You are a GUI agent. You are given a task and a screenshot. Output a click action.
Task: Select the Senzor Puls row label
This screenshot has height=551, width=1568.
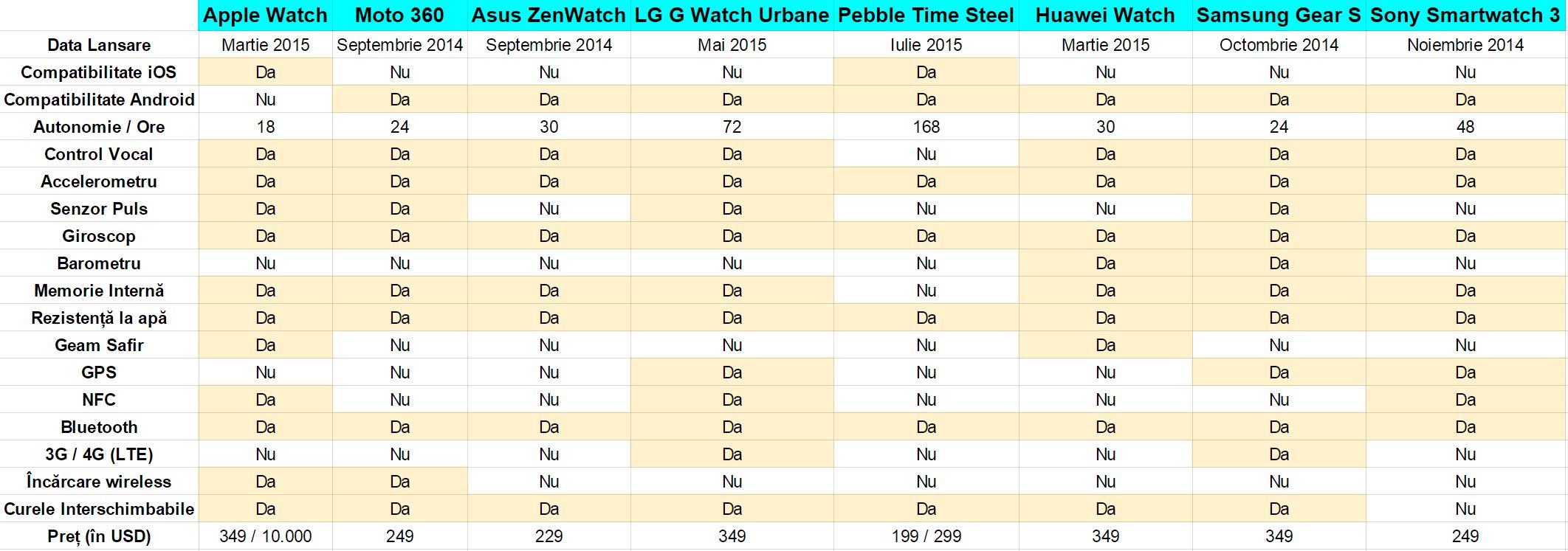click(99, 209)
